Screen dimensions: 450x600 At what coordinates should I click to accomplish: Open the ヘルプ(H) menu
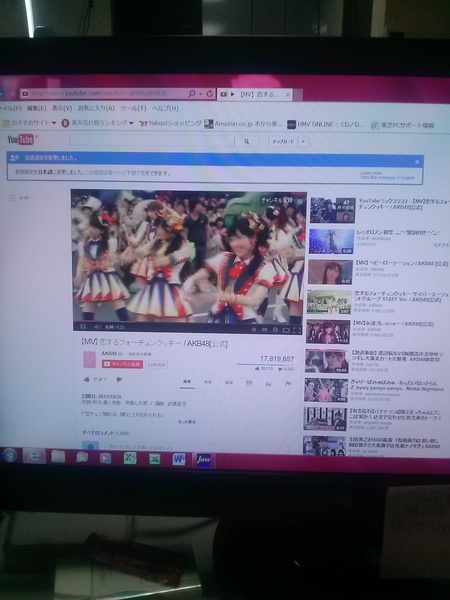pyautogui.click(x=165, y=109)
